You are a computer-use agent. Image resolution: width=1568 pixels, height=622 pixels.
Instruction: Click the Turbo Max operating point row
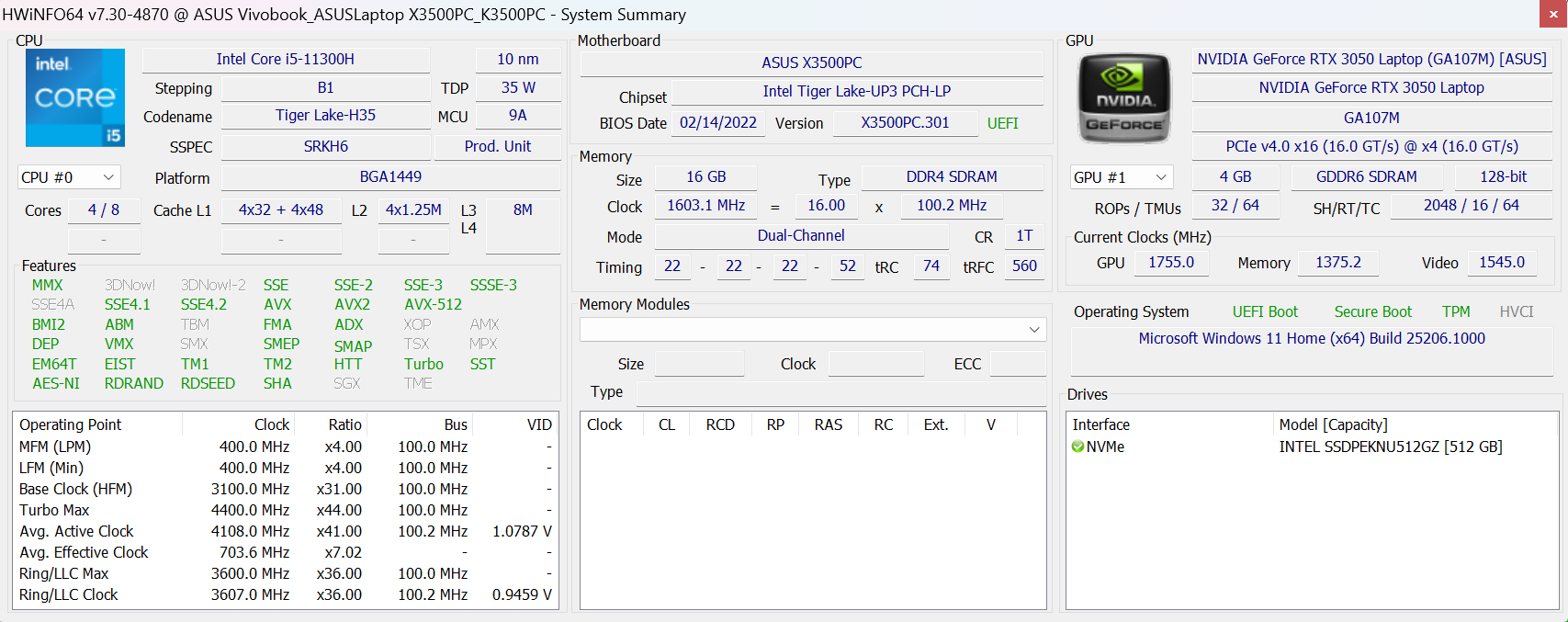coord(286,510)
